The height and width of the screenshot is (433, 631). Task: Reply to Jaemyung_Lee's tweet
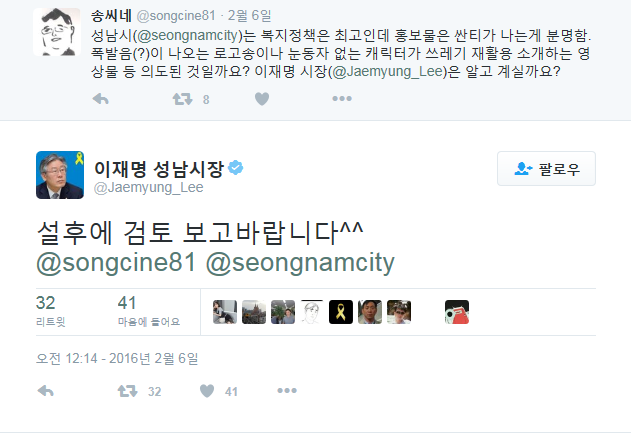[x=45, y=391]
